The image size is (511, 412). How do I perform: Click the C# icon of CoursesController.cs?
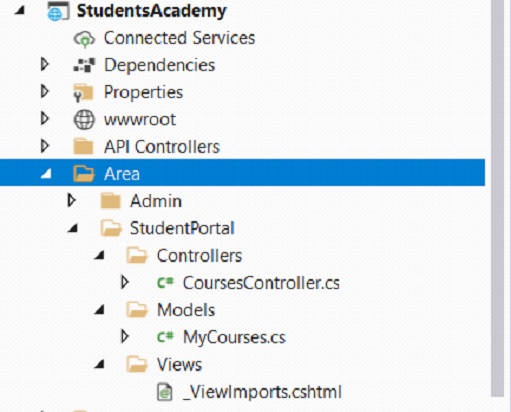pyautogui.click(x=165, y=283)
